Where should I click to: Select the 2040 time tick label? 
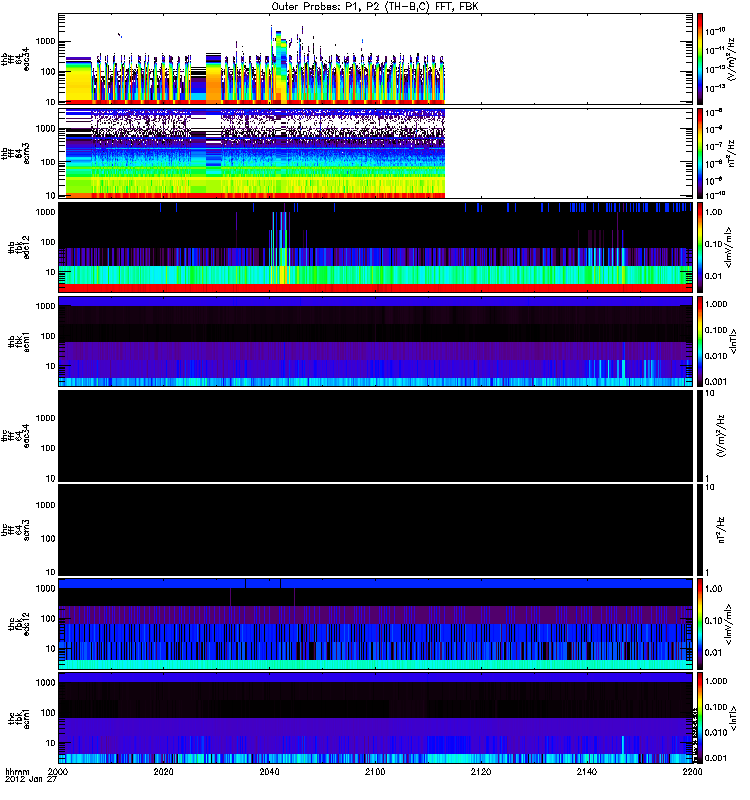[269, 773]
